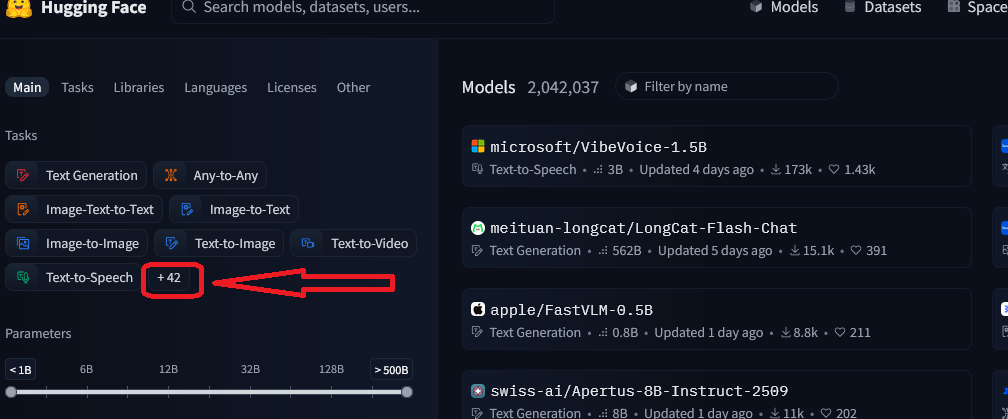This screenshot has width=1008, height=419.
Task: Select the > 500B parameter preset
Action: (392, 370)
